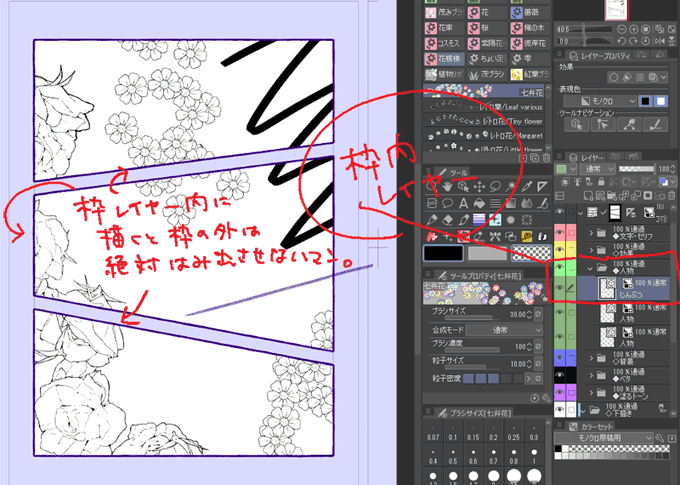Select the Ruler tool triangle icon
This screenshot has height=485, width=680.
tap(542, 187)
